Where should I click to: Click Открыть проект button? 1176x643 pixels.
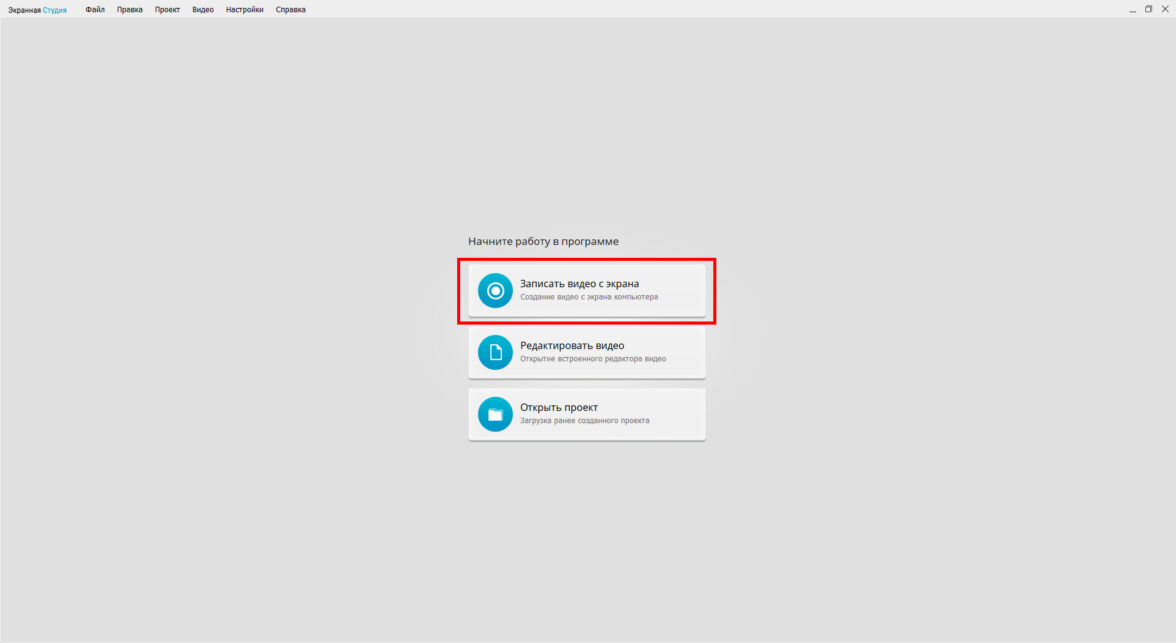click(586, 414)
